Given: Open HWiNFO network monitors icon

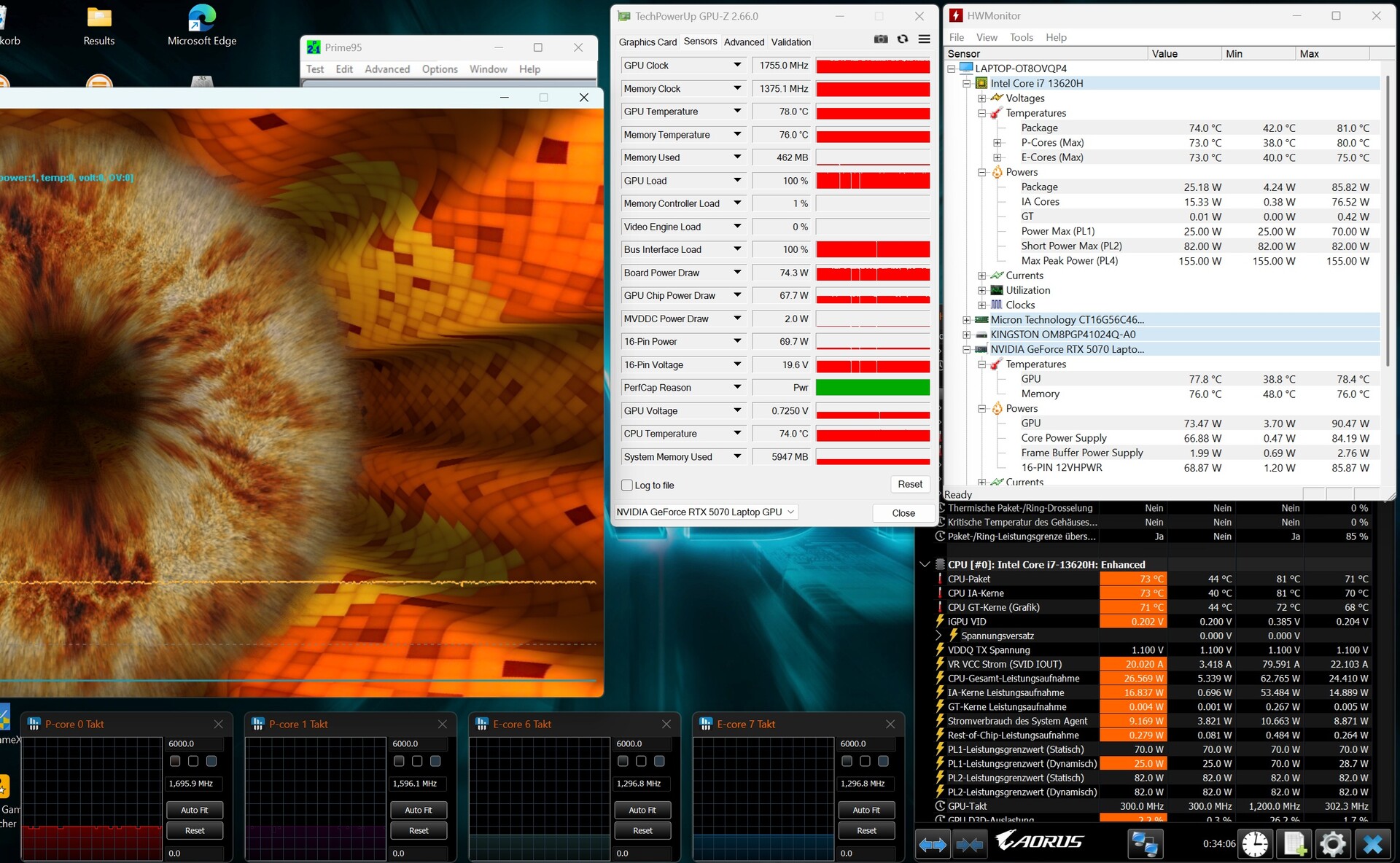Looking at the screenshot, I should (1144, 844).
